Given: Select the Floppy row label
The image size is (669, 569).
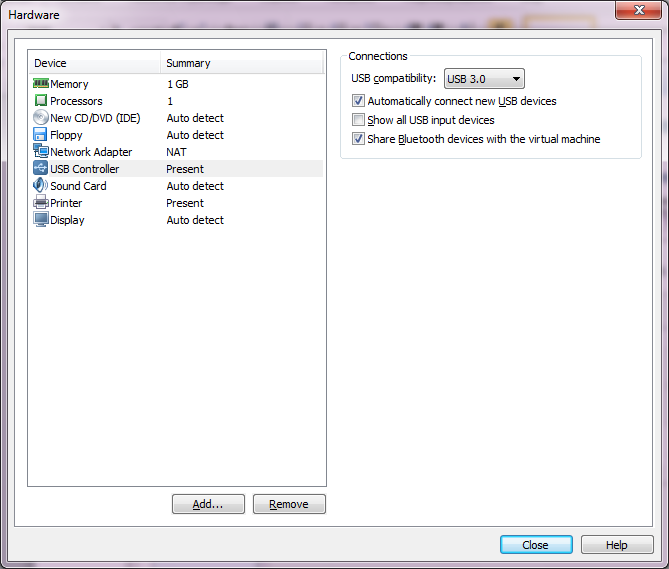Looking at the screenshot, I should click(66, 135).
